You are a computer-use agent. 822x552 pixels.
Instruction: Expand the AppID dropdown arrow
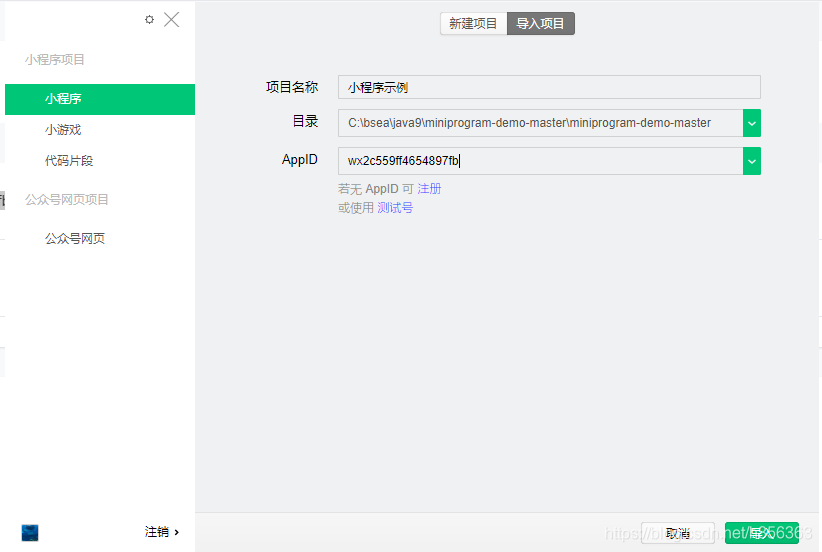click(752, 161)
